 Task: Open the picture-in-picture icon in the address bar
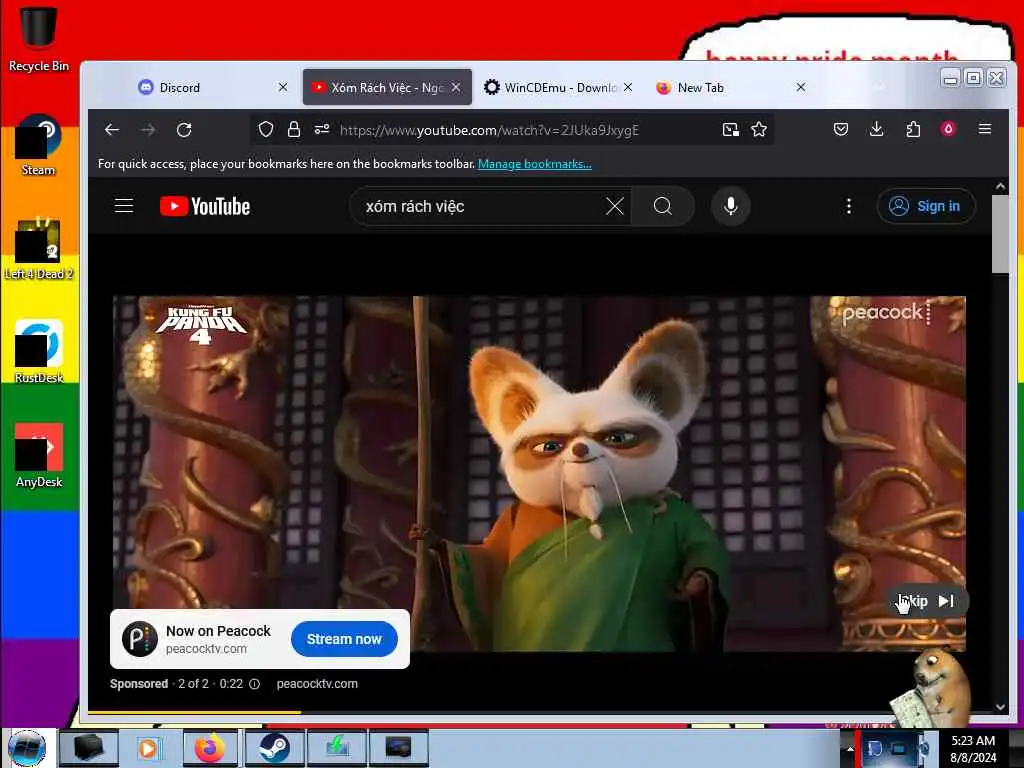[x=731, y=129]
